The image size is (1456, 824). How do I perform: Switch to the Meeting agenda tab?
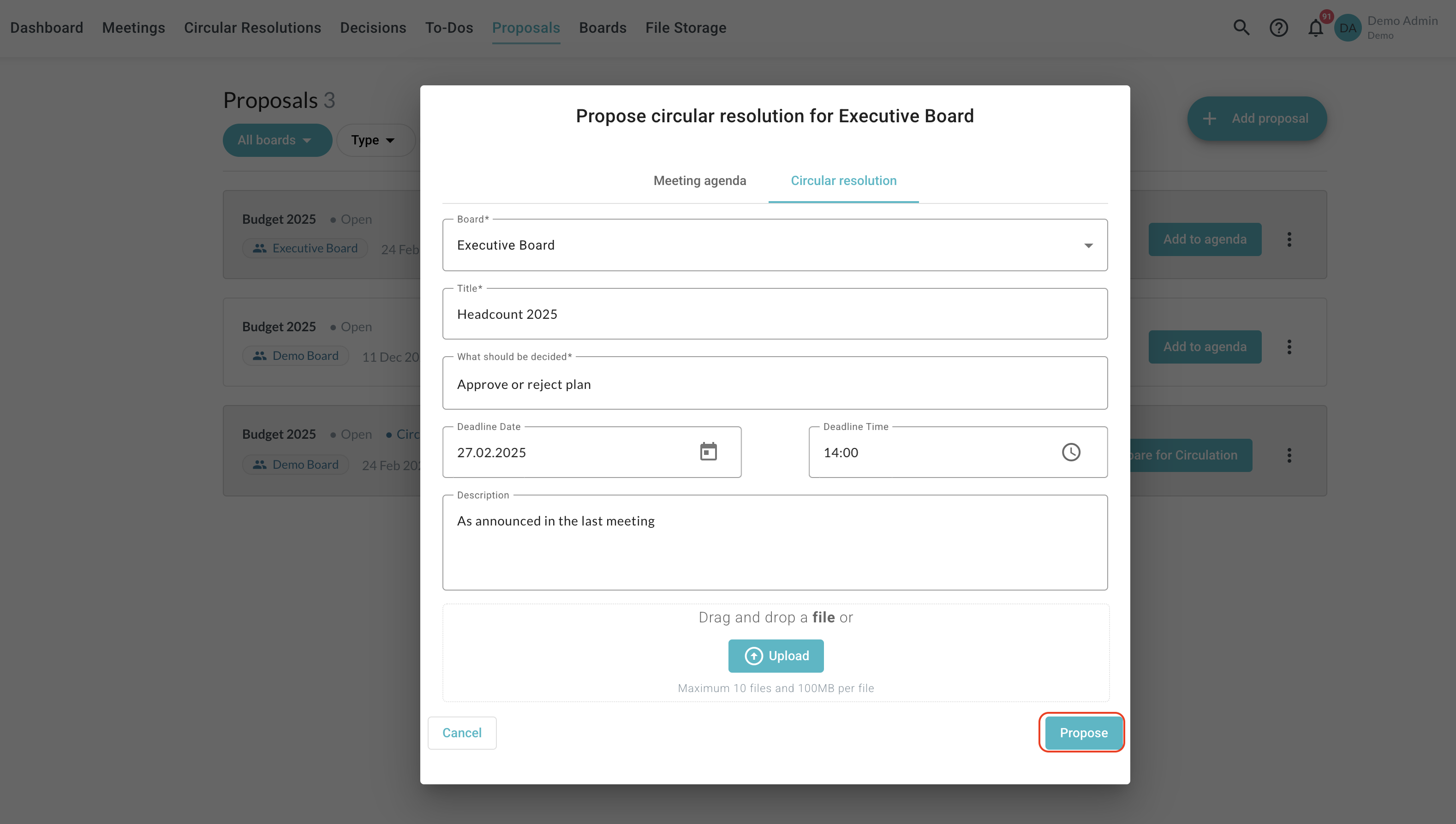click(x=699, y=180)
